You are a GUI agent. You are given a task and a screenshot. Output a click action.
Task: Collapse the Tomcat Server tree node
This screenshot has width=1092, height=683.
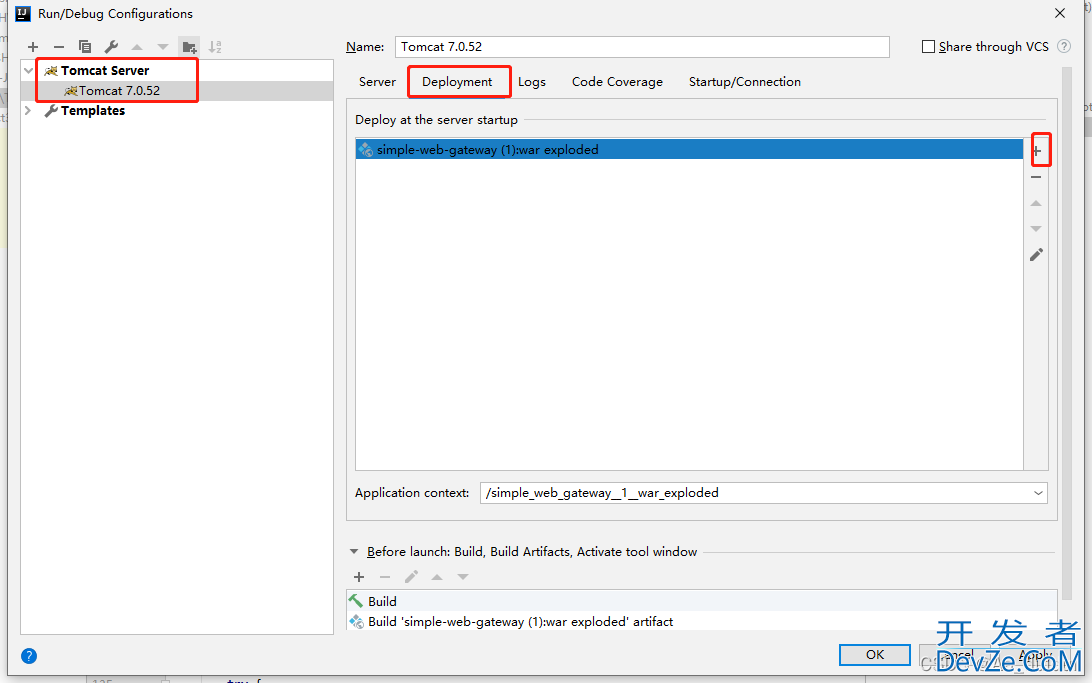[x=29, y=70]
